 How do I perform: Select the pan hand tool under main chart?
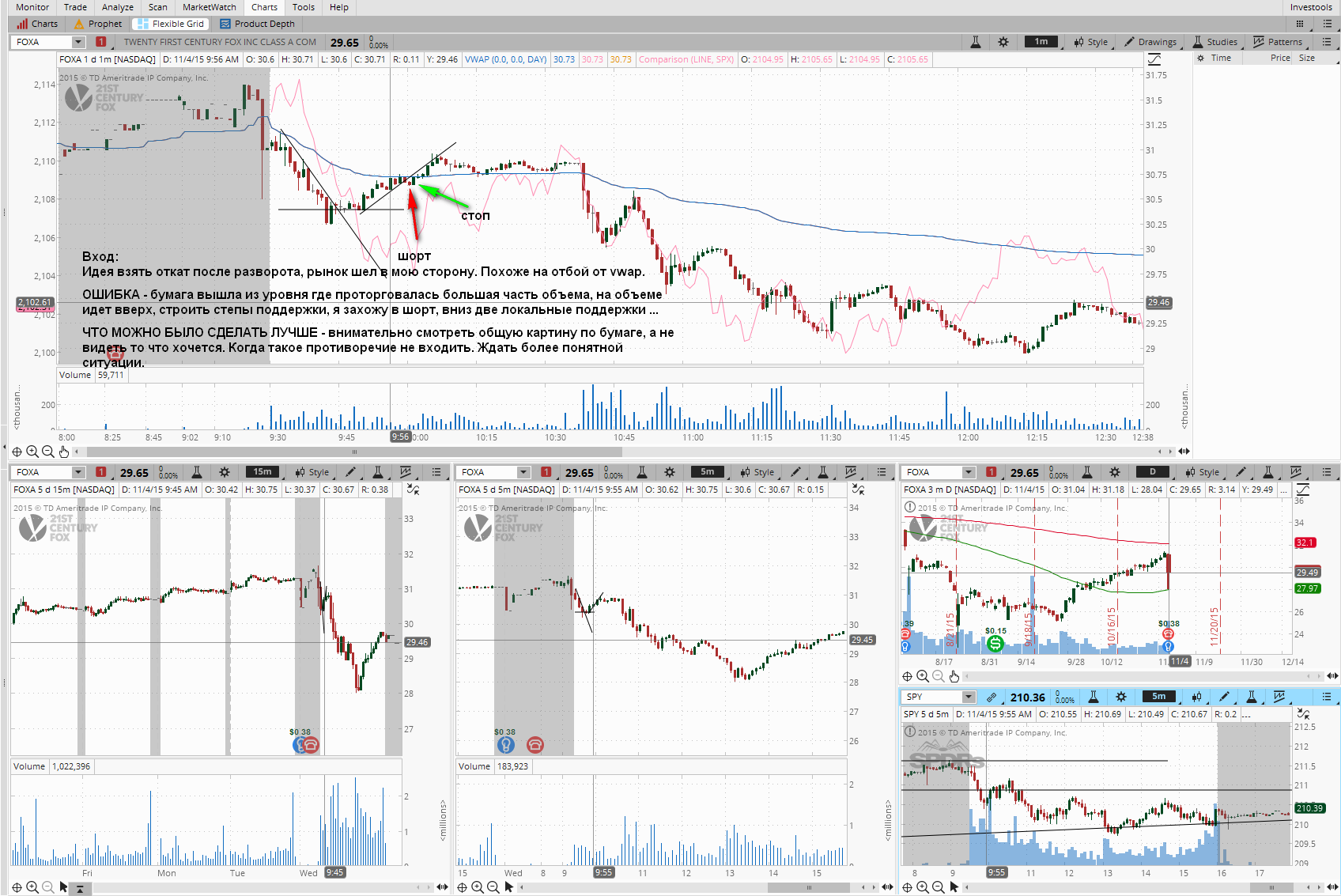coord(64,452)
